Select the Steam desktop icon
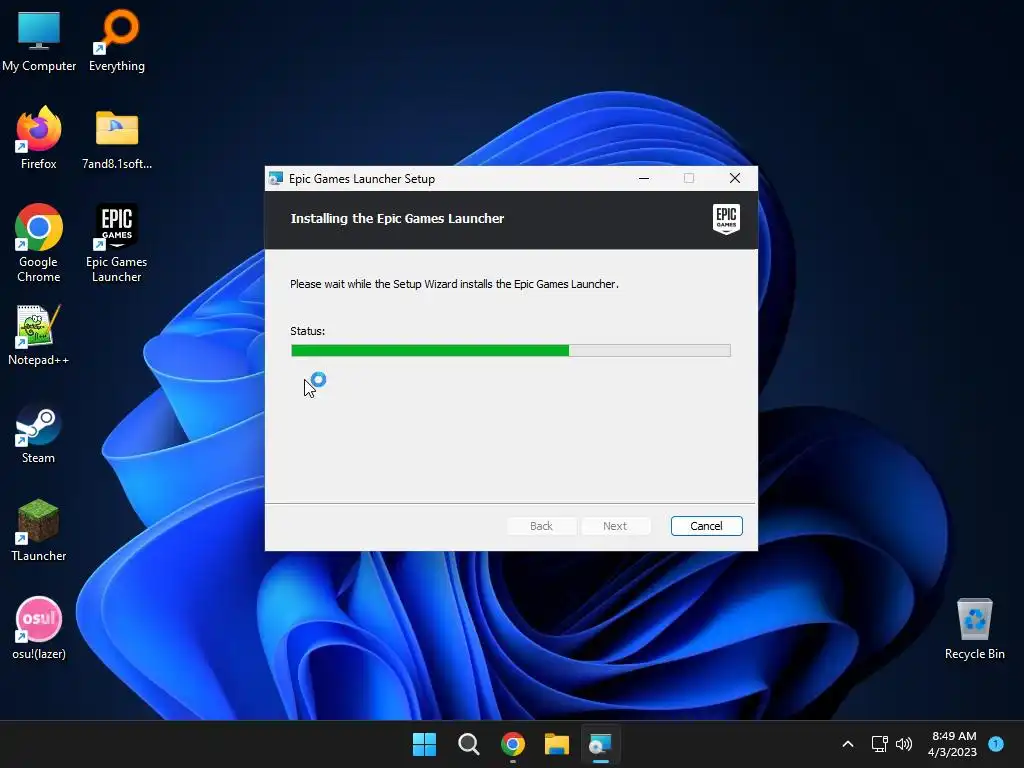Screen dimensions: 1024x768 [39, 434]
